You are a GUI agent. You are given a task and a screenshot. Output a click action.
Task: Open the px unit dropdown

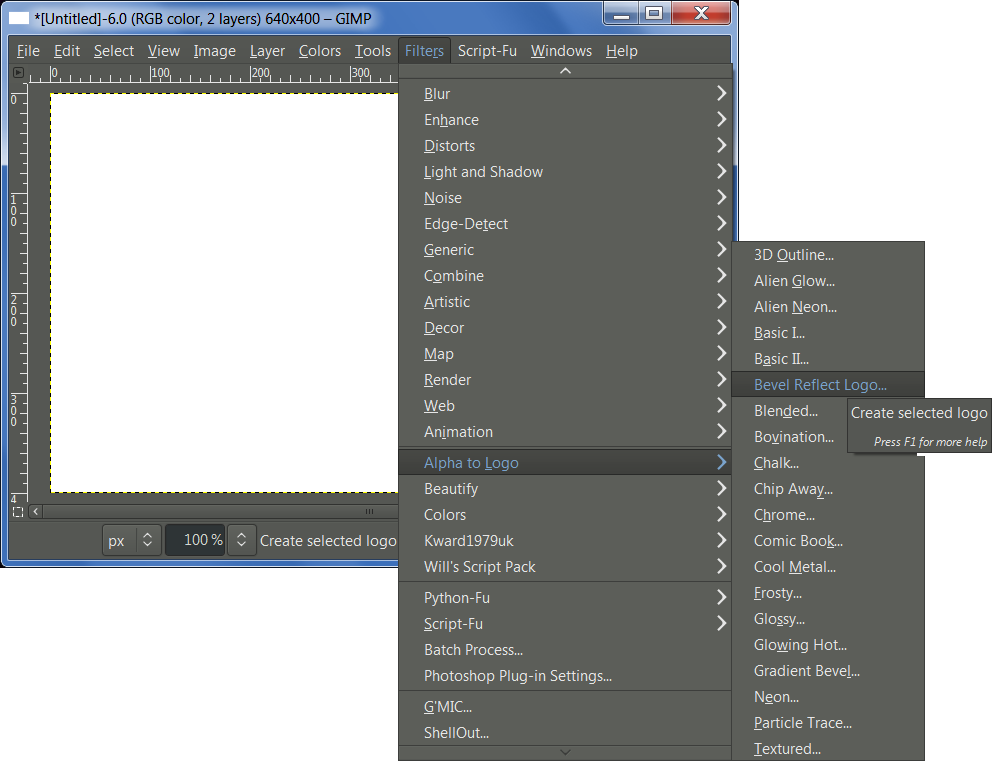[x=132, y=540]
